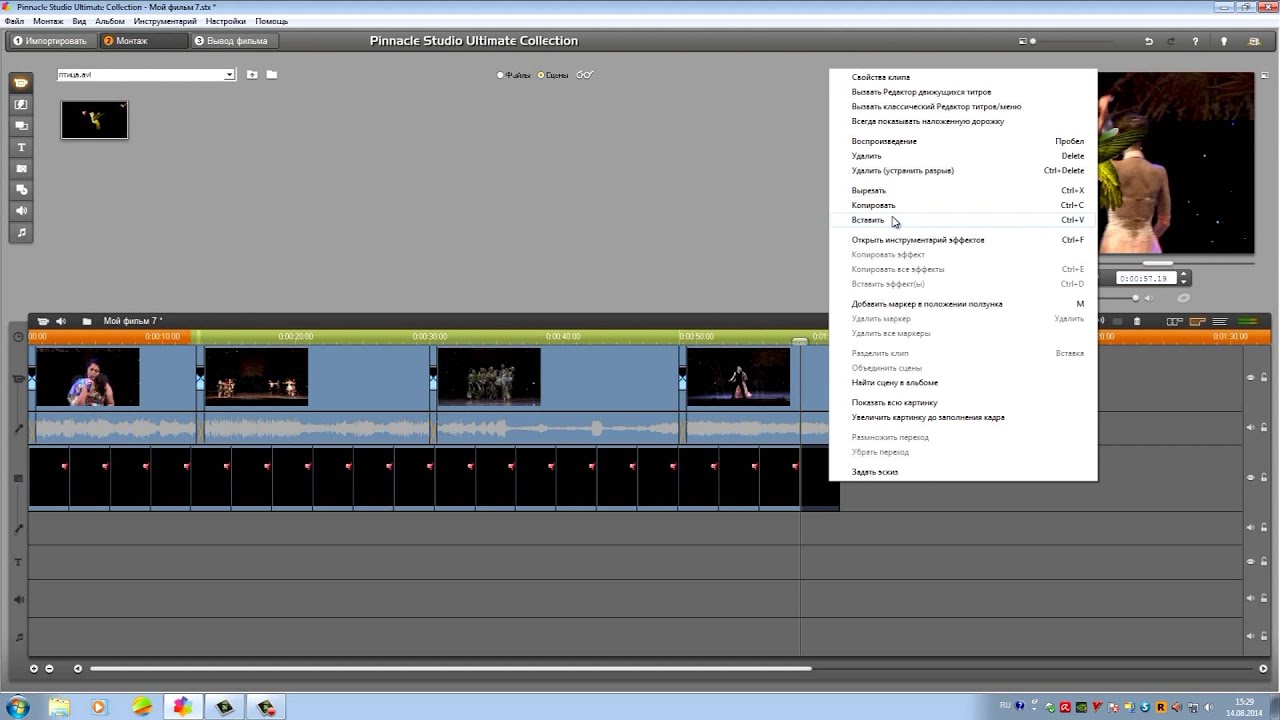This screenshot has width=1280, height=720.
Task: Click the glasses view icon next to Сцены
Action: point(585,75)
